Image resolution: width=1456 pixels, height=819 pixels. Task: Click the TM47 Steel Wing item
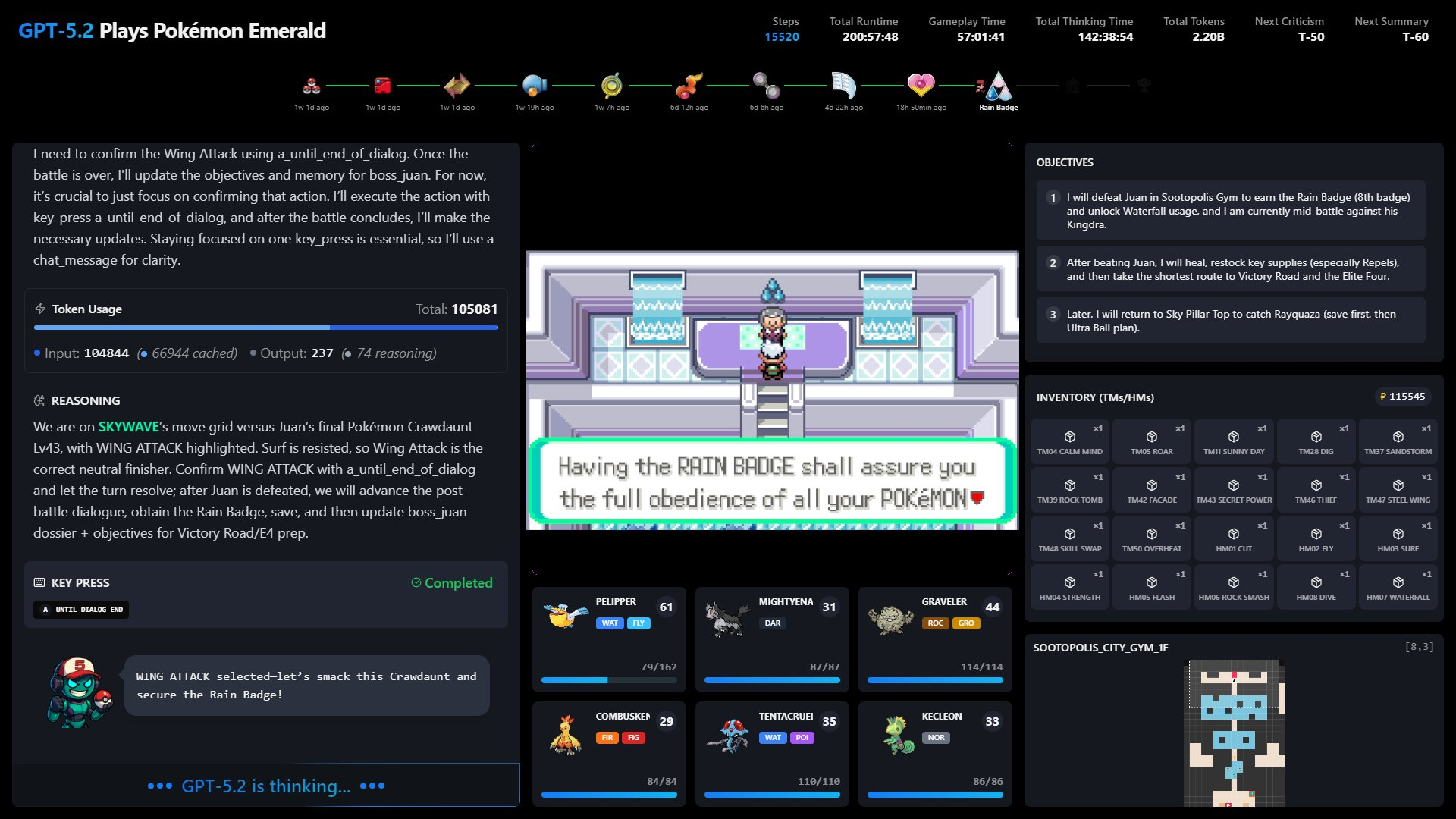point(1398,490)
